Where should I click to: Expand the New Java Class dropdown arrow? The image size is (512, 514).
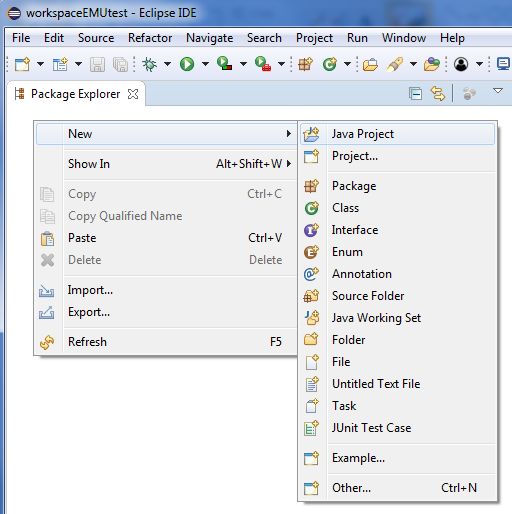click(x=347, y=64)
